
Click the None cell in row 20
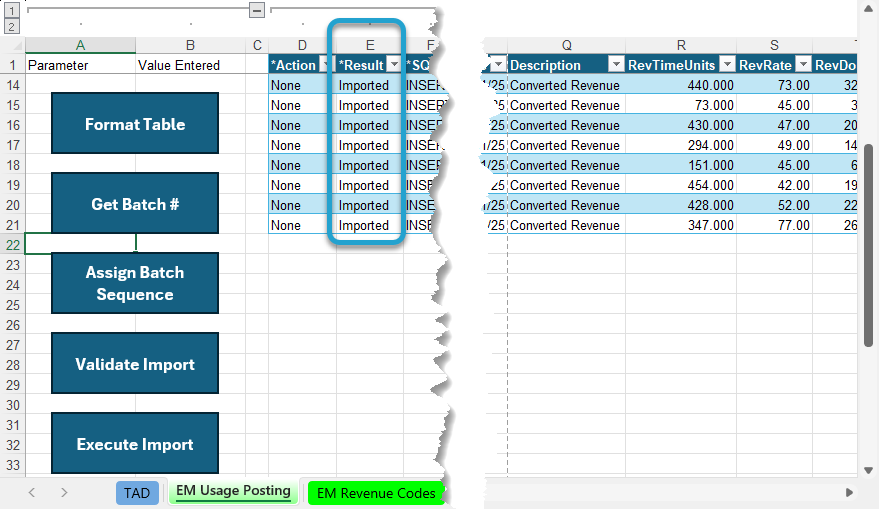point(302,205)
